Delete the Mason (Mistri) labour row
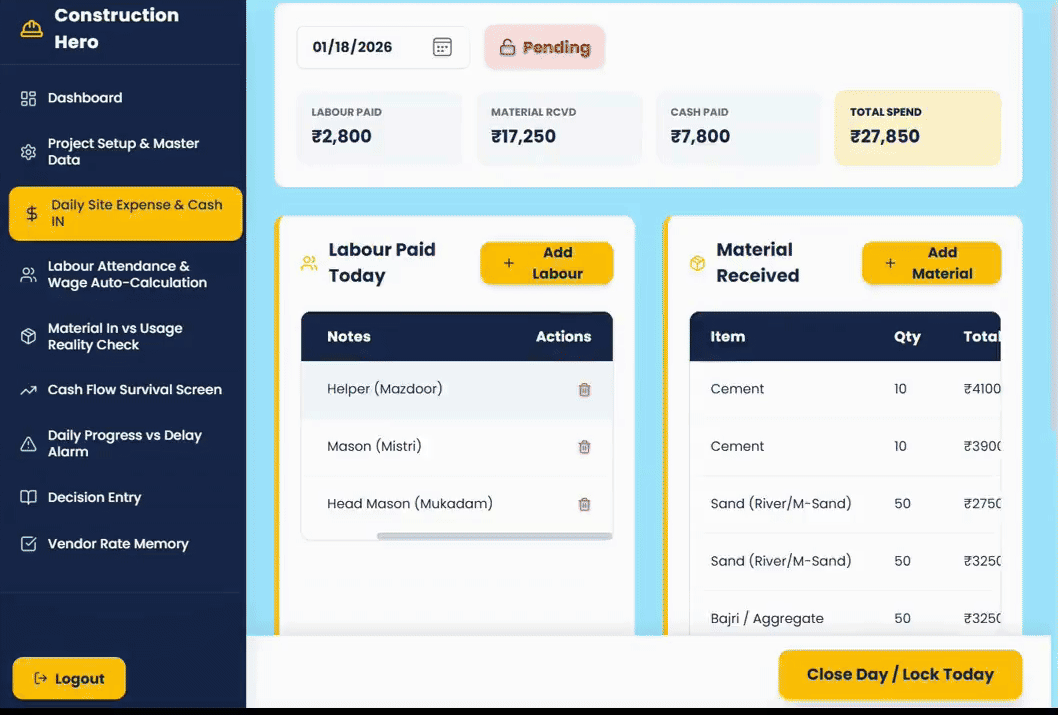 [584, 447]
